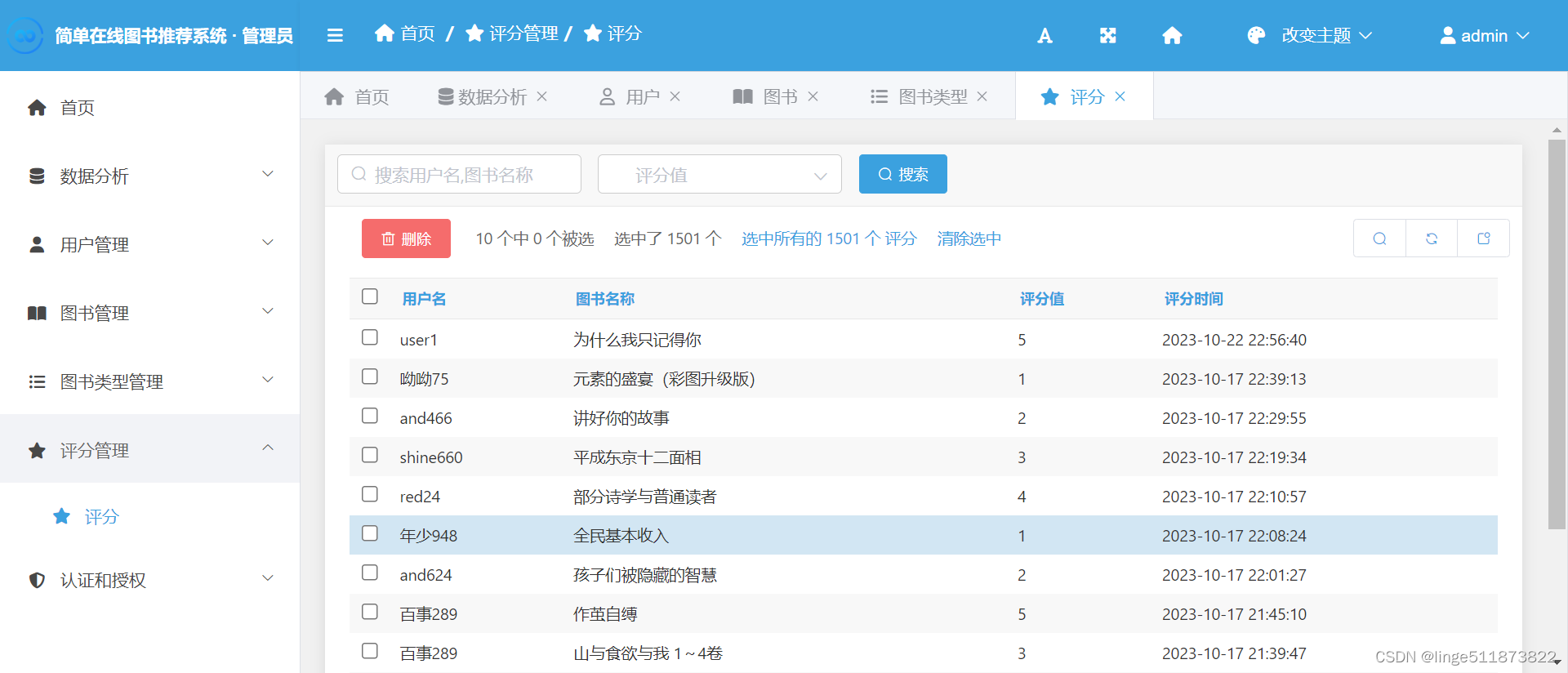Click the palette theme icon
The height and width of the screenshot is (673, 1568).
click(1256, 35)
